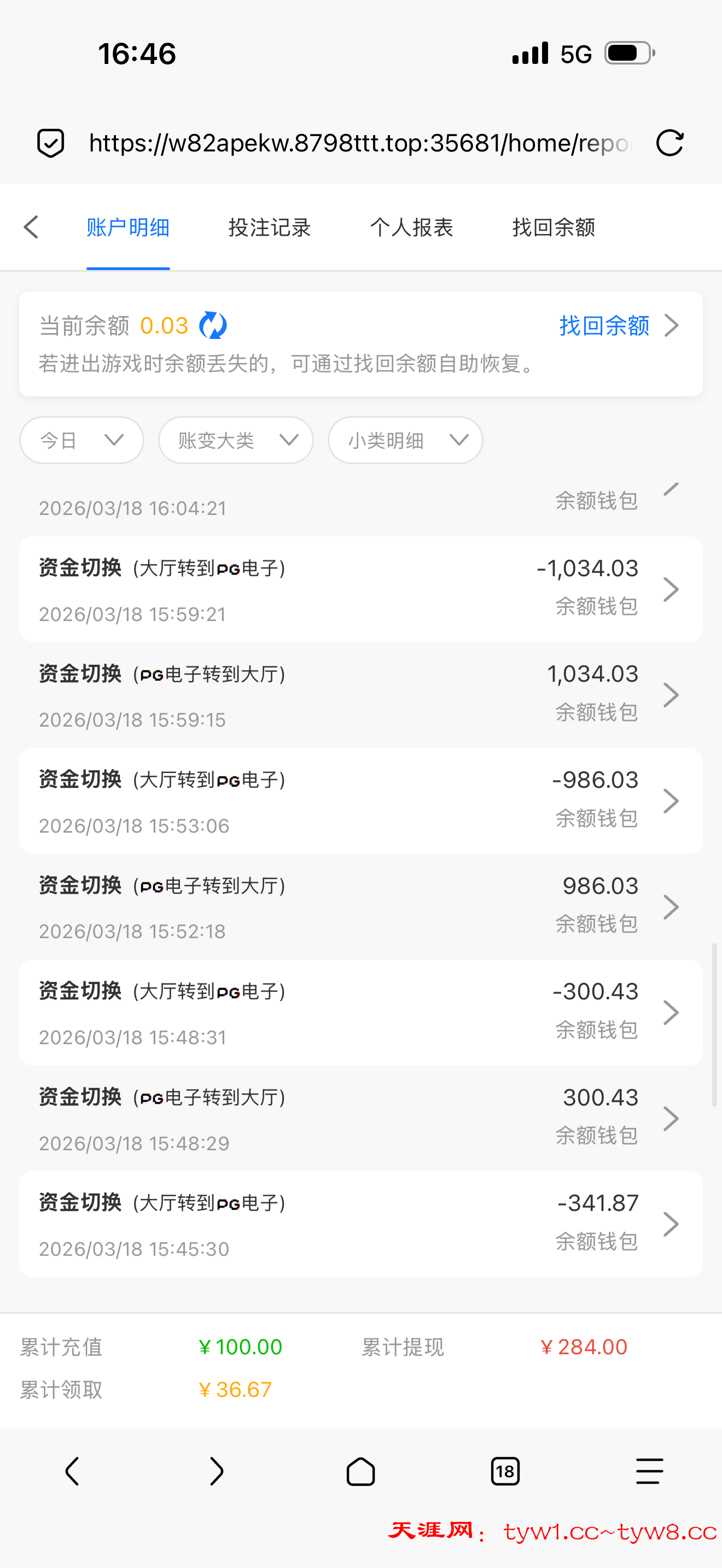
Task: Open the 找回余额 tab
Action: click(x=554, y=227)
